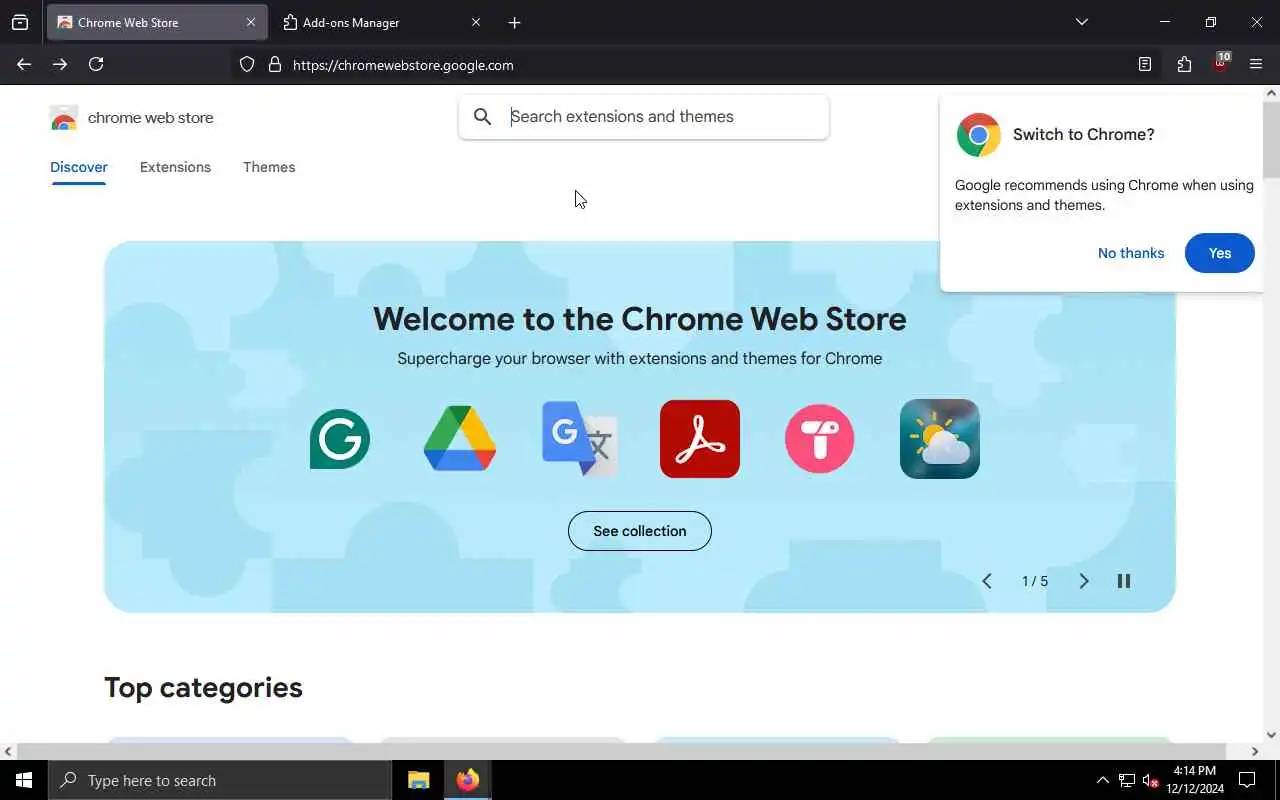This screenshot has height=800, width=1280.
Task: Go back with the browser back arrow
Action: click(24, 65)
